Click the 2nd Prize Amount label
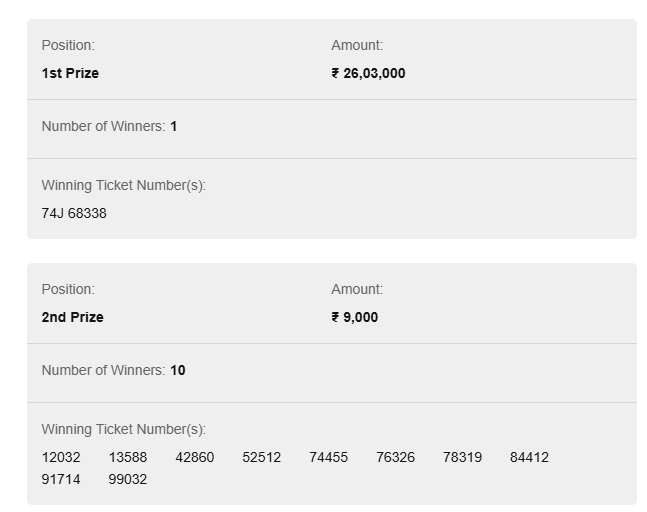The image size is (647, 512). click(x=357, y=289)
